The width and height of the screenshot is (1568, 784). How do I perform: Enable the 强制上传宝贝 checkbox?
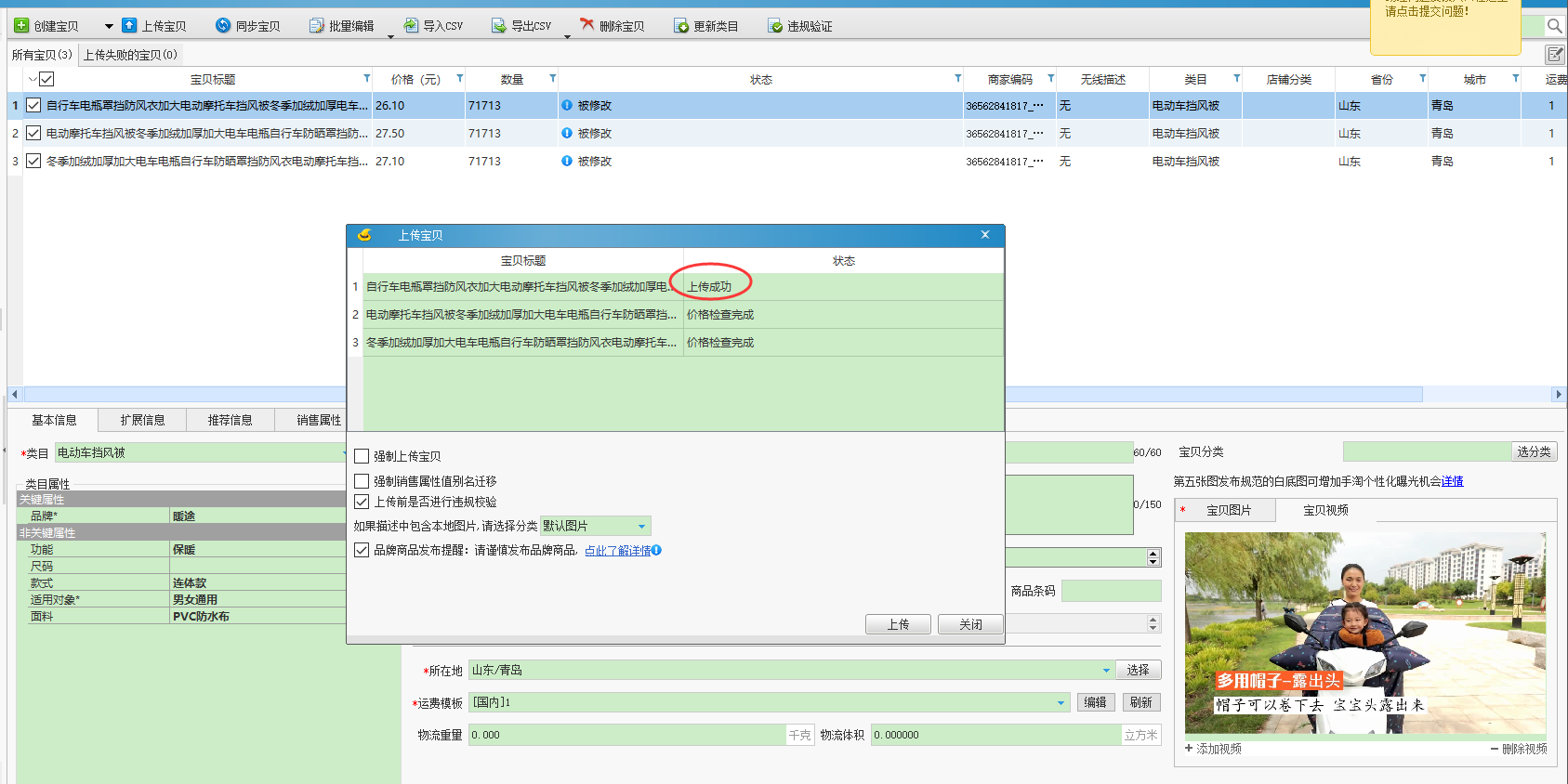[362, 456]
